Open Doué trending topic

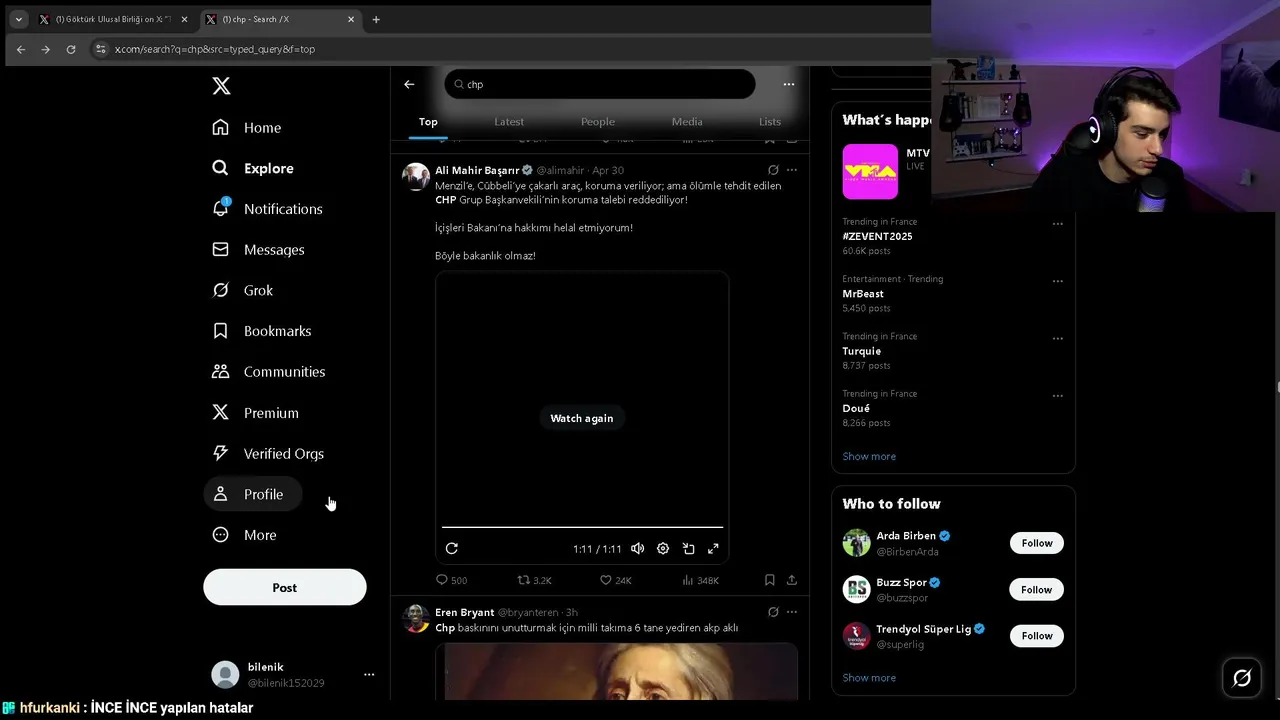856,408
